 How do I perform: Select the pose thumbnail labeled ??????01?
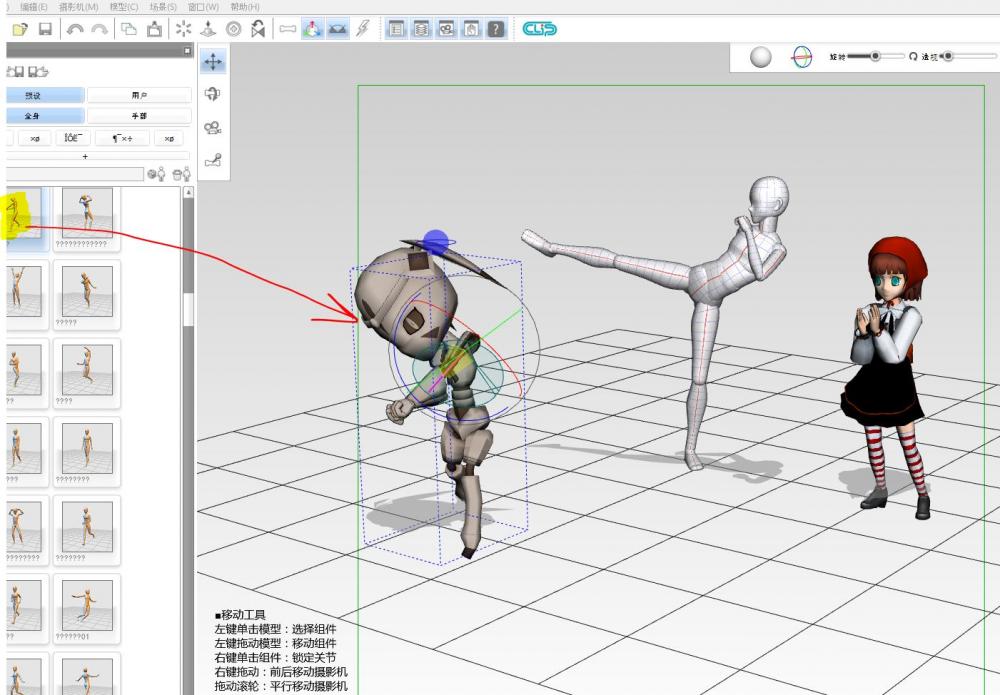87,608
